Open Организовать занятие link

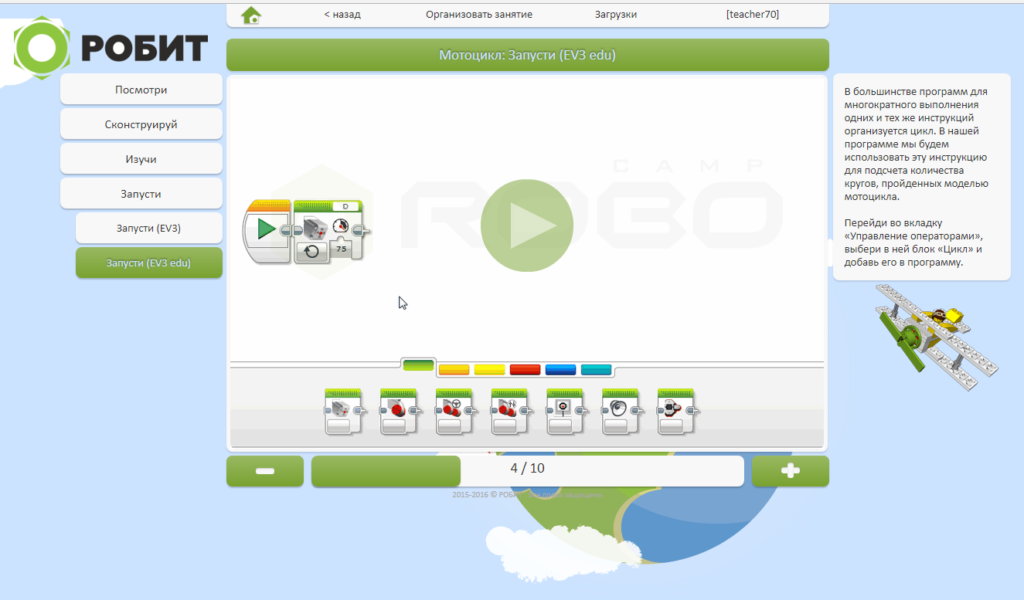(479, 14)
